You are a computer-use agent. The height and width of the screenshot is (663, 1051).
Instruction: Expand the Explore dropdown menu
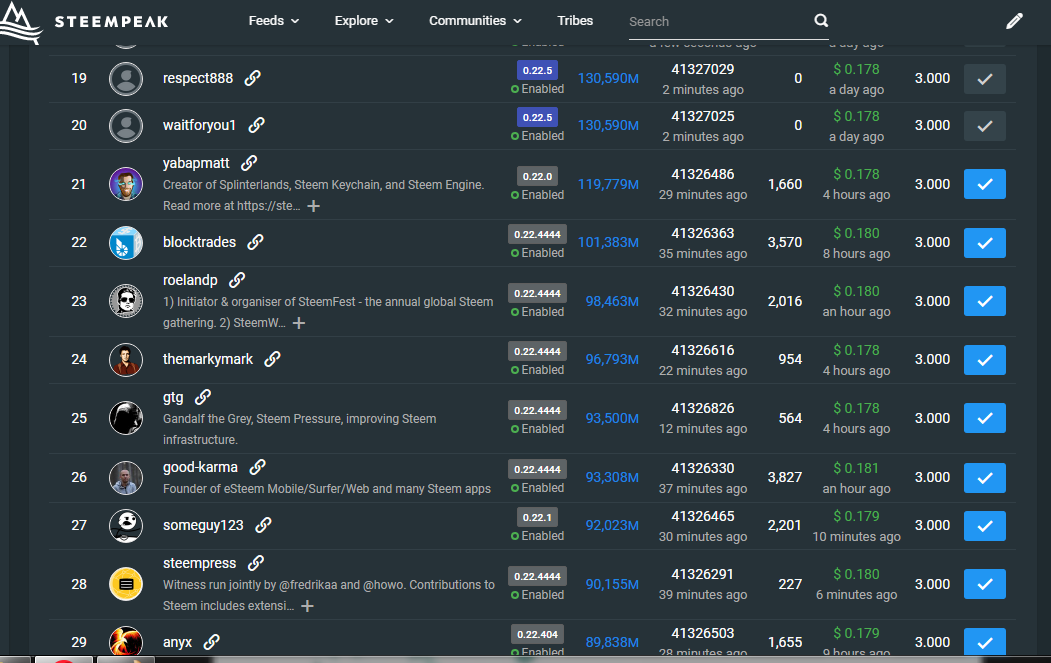pos(364,21)
